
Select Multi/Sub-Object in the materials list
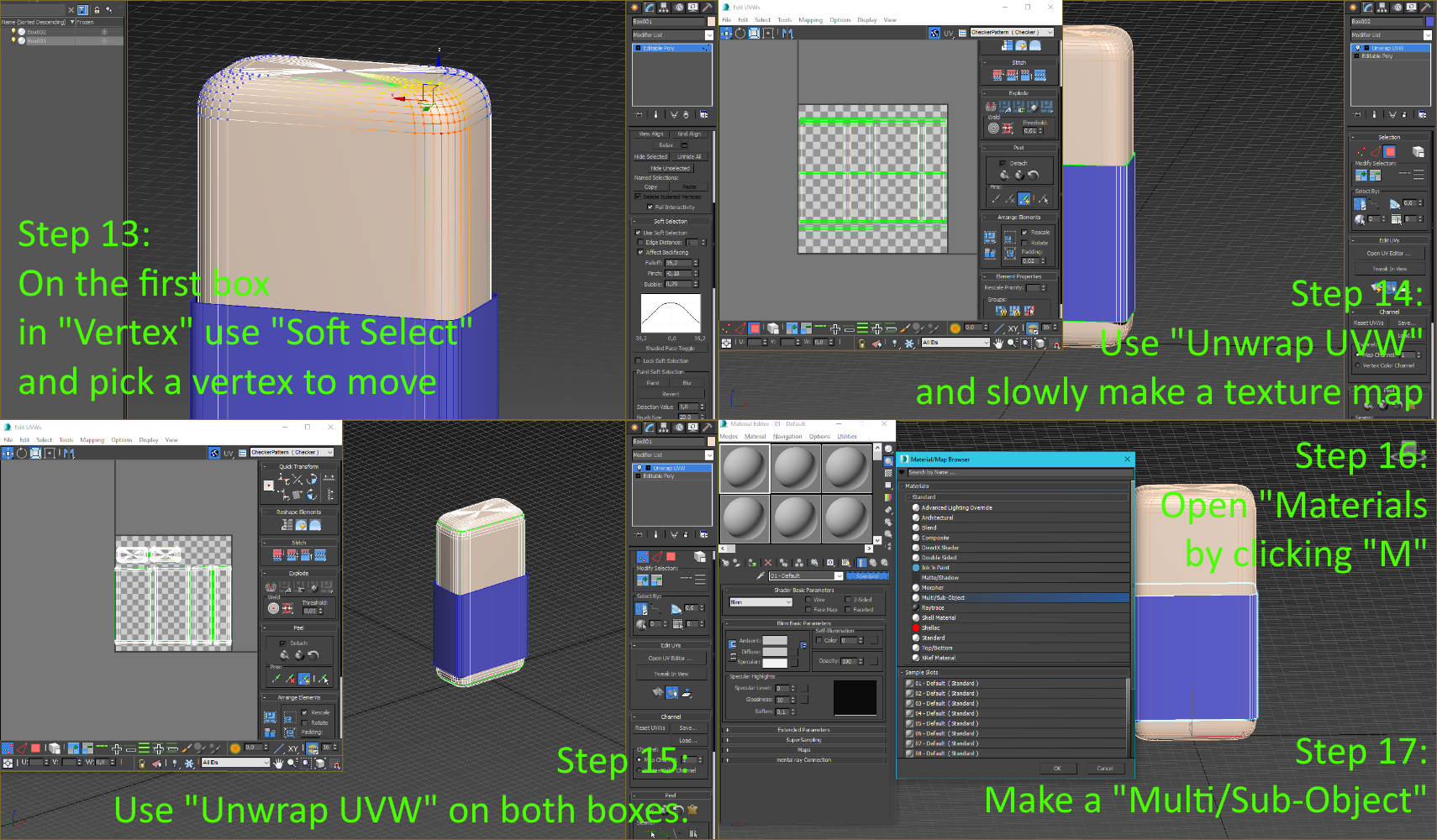tap(943, 598)
